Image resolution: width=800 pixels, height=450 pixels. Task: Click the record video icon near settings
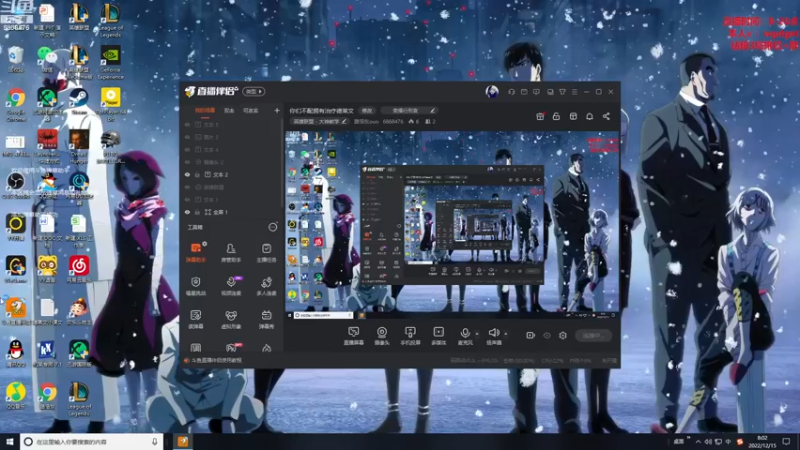[531, 335]
